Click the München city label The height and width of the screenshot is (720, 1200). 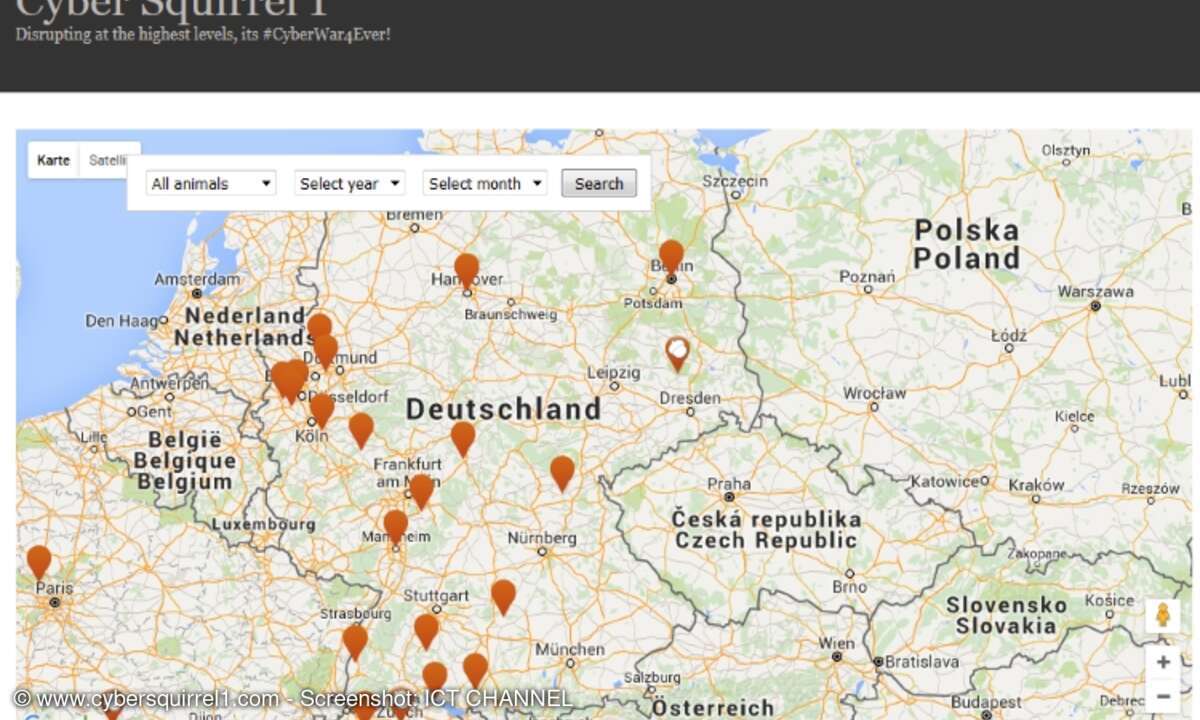(570, 650)
